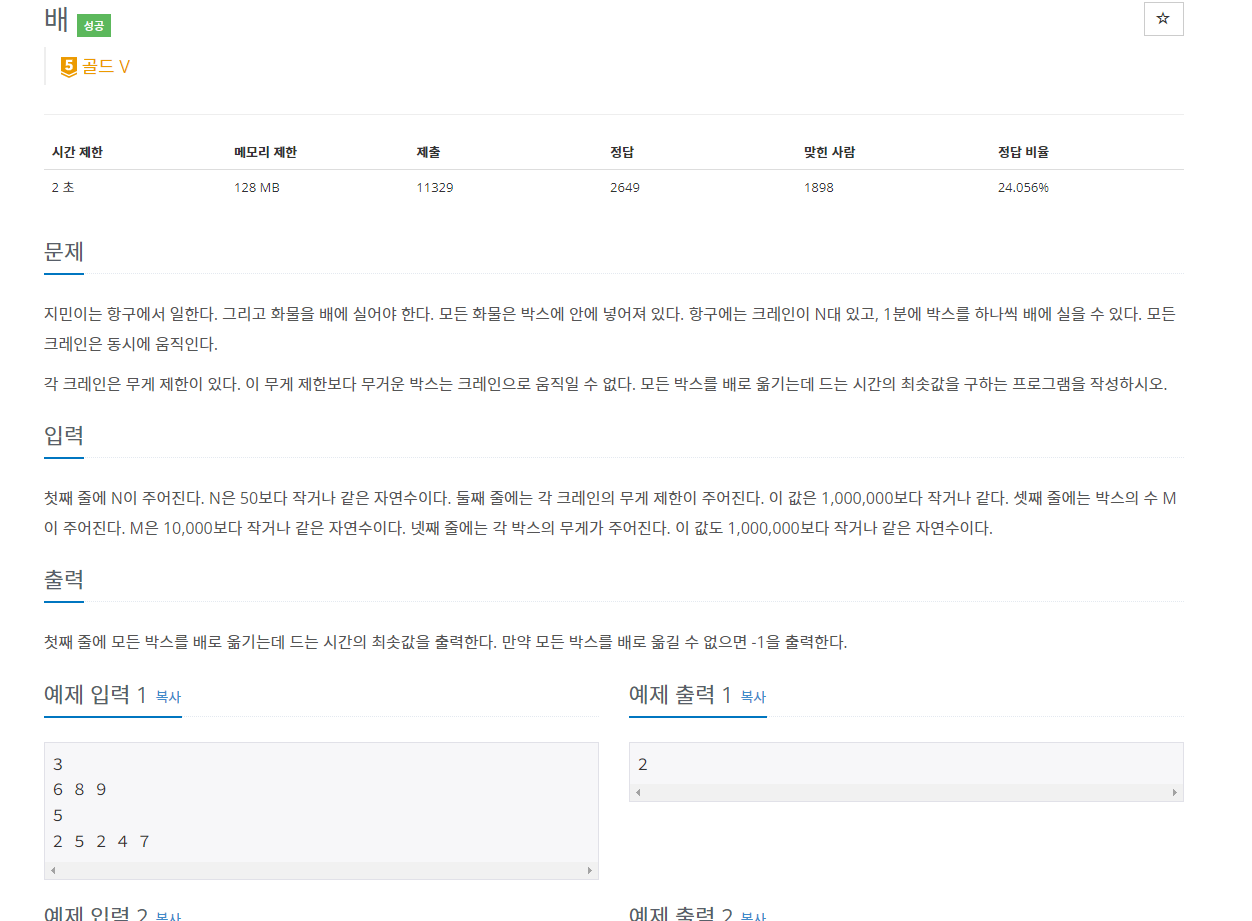1252x921 pixels.
Task: Copy sample input 1 with 복사
Action: click(x=168, y=697)
